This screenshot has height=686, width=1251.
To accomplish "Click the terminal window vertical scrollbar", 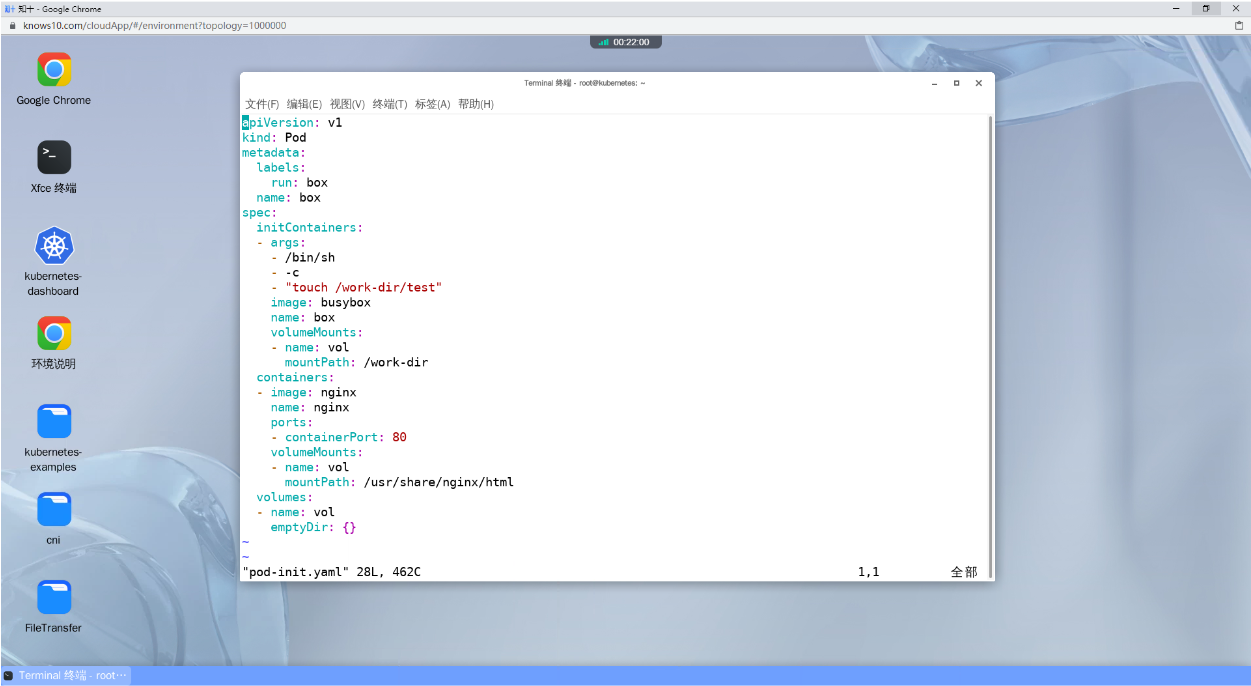I will tap(990, 346).
